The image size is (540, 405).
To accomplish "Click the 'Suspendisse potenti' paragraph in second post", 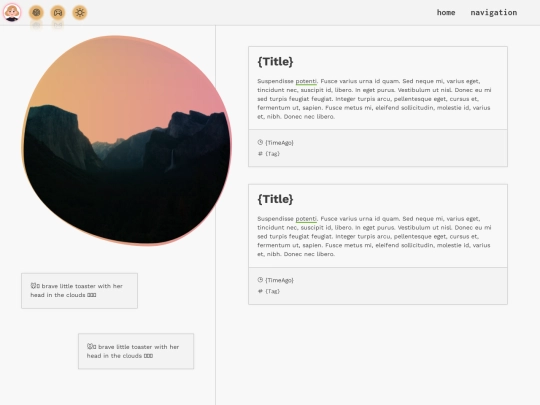I will point(374,236).
